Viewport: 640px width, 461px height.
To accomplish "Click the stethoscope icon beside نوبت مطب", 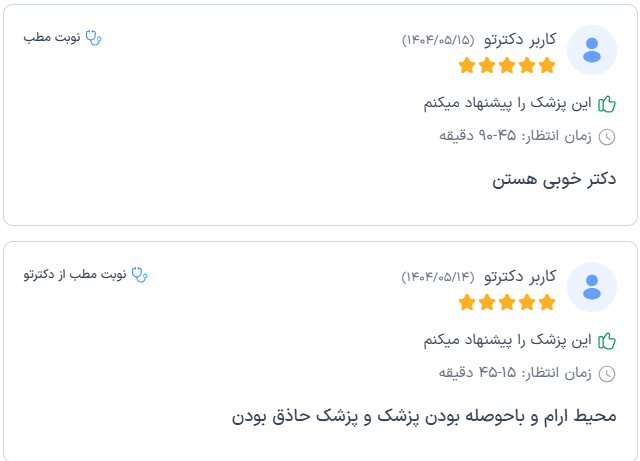I will (94, 38).
